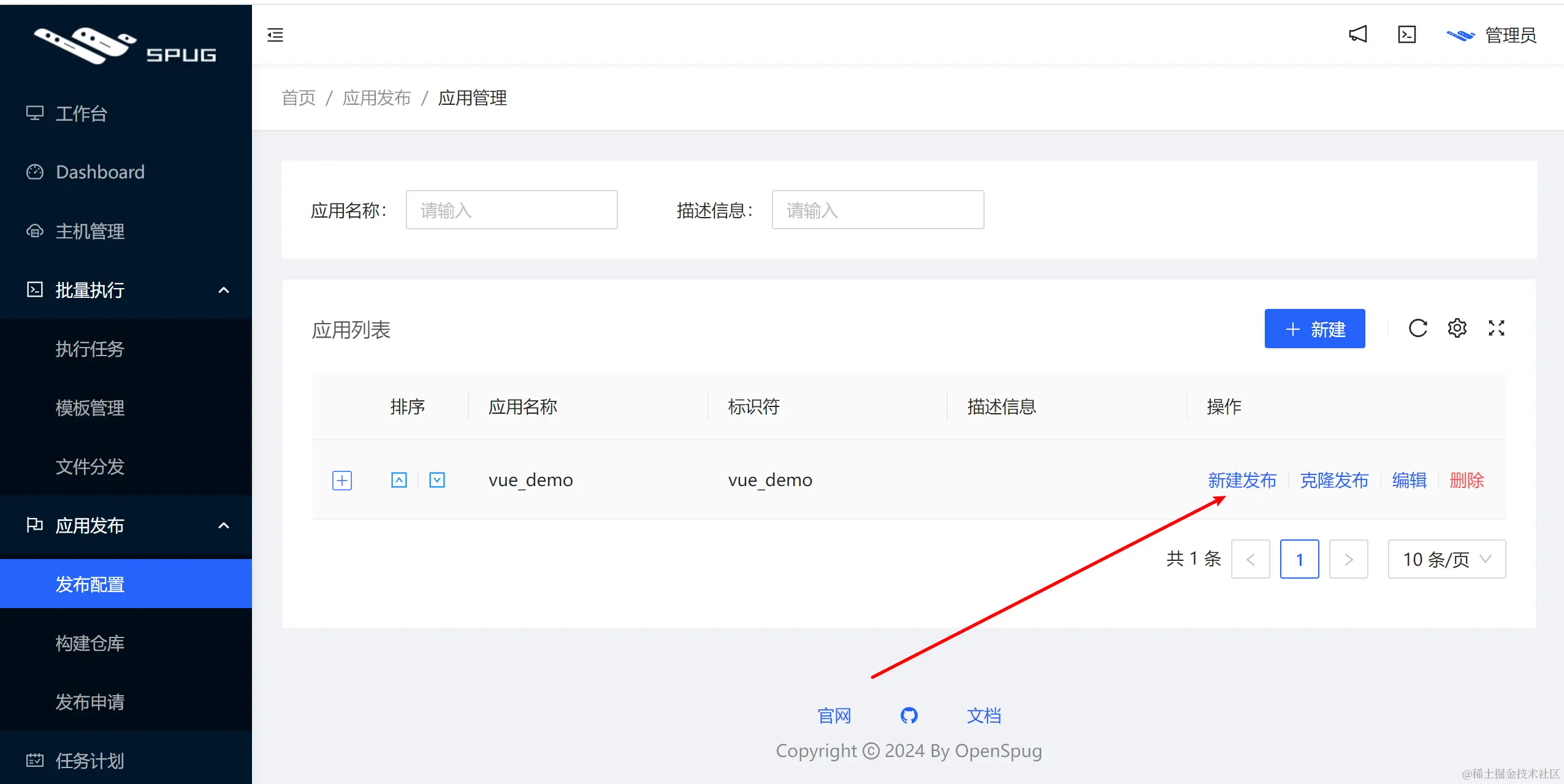Image resolution: width=1564 pixels, height=784 pixels.
Task: Expand the vue_demo row details
Action: [x=342, y=480]
